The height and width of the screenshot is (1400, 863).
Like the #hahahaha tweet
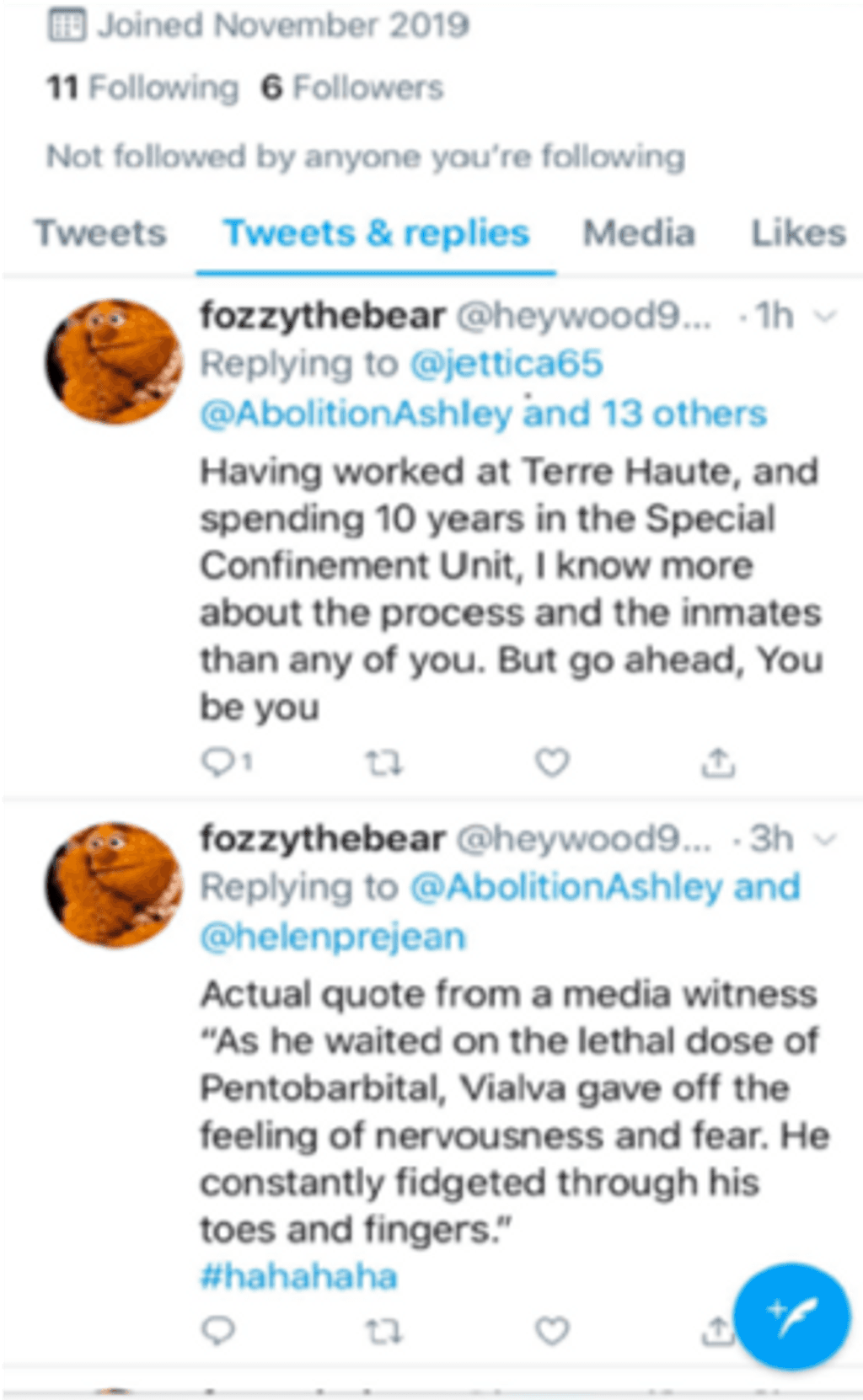coord(552,1331)
